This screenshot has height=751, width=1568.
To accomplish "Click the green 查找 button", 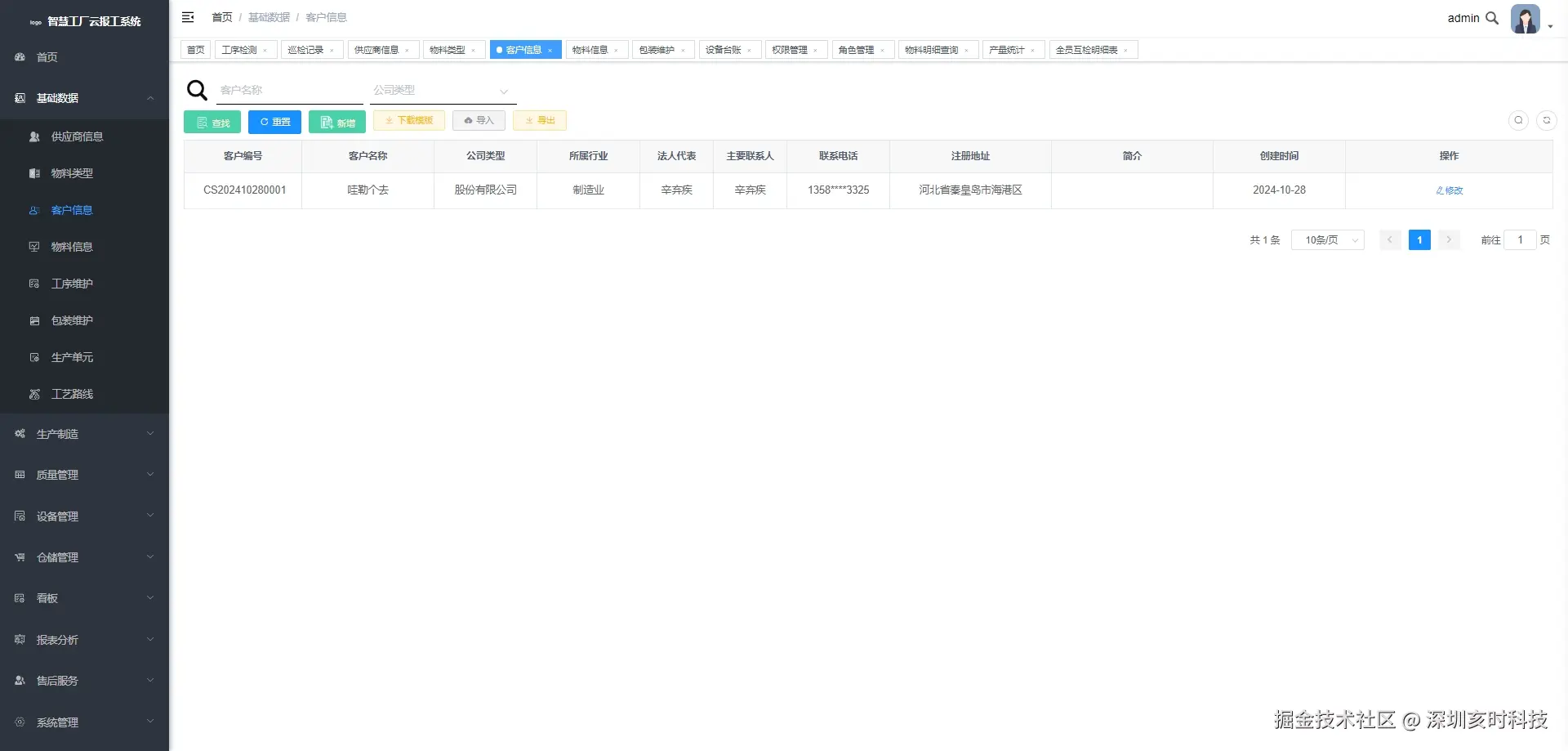I will tap(212, 122).
